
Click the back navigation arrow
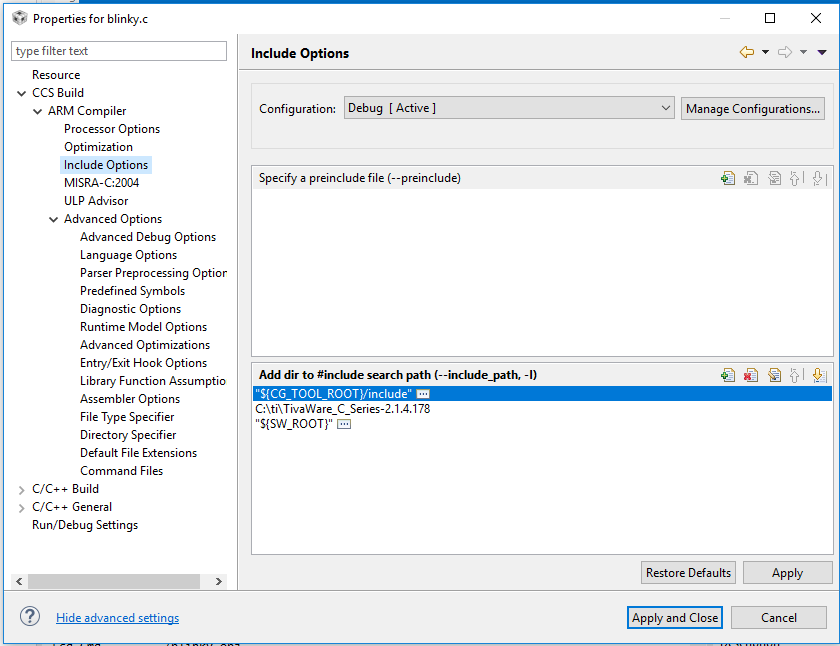749,53
